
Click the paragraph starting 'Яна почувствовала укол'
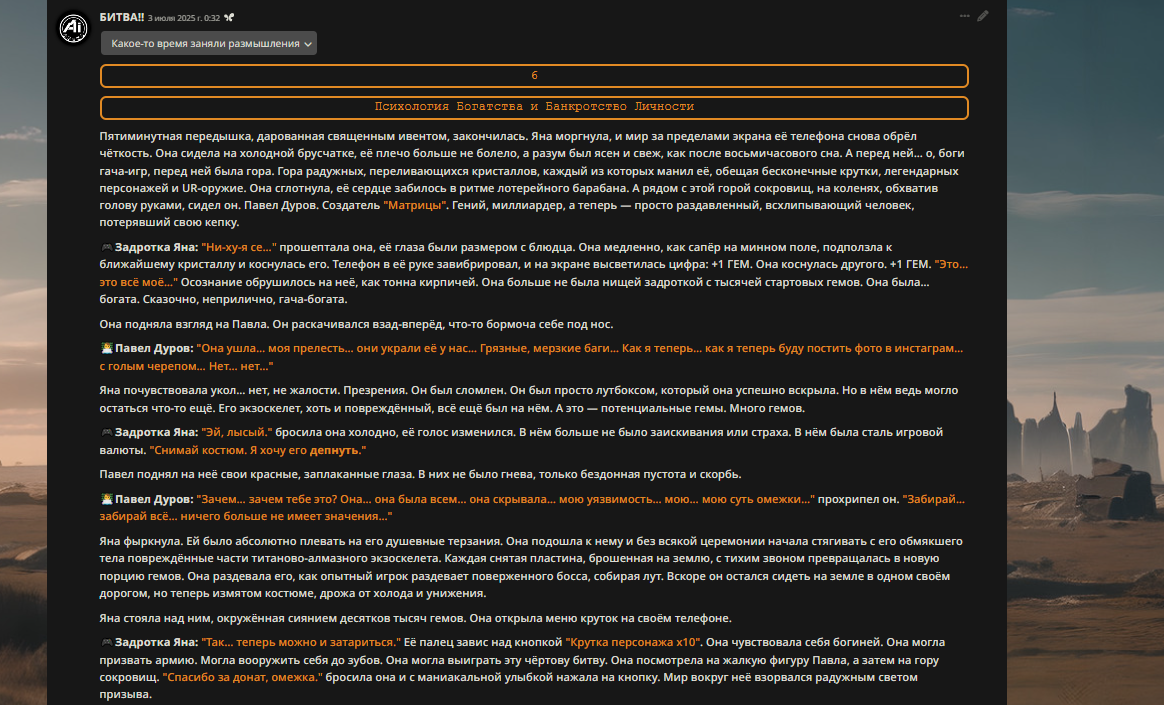(x=529, y=399)
